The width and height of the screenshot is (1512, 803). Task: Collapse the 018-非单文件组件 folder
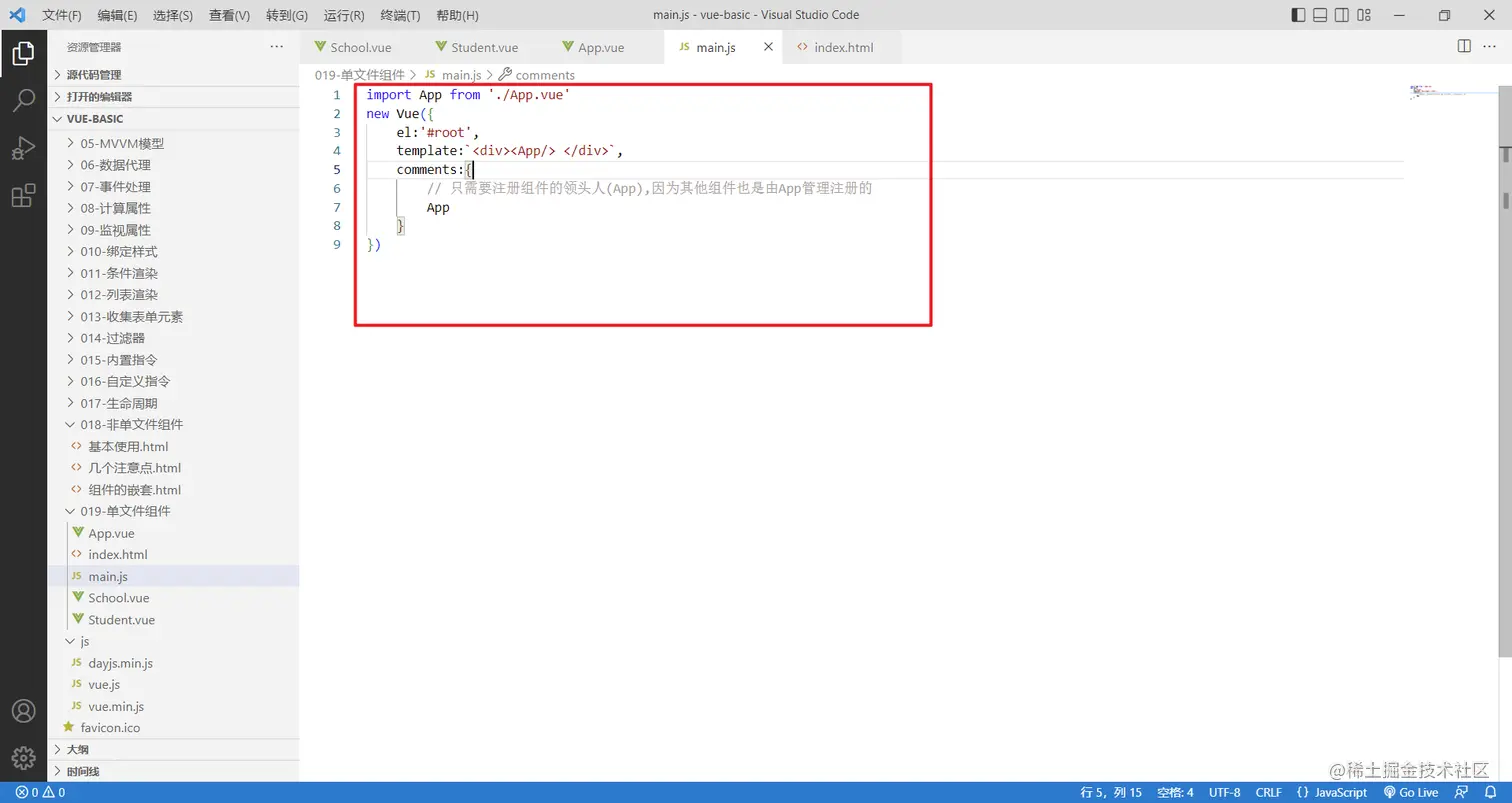click(x=173, y=425)
